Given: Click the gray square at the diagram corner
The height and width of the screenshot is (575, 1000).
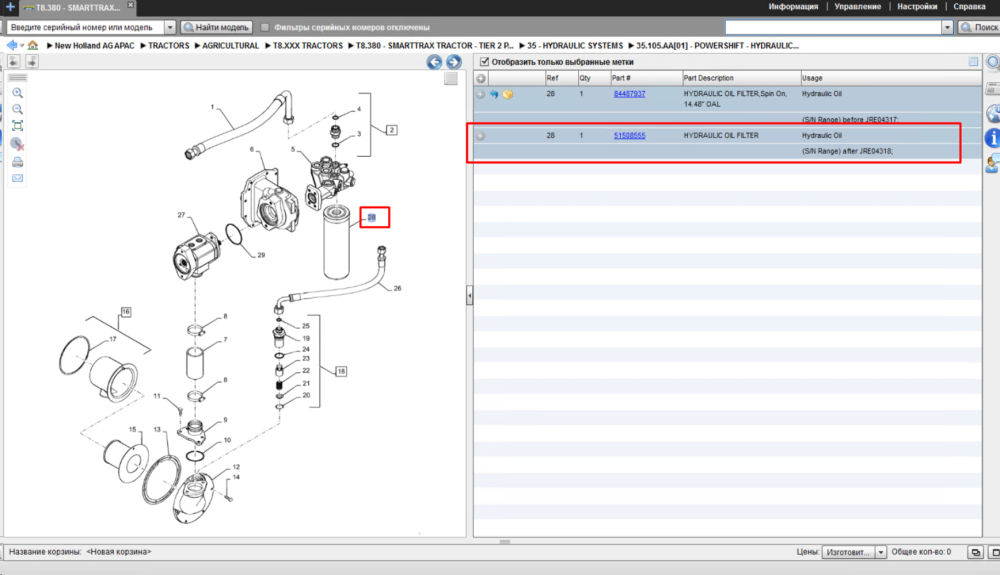Looking at the screenshot, I should (x=451, y=78).
